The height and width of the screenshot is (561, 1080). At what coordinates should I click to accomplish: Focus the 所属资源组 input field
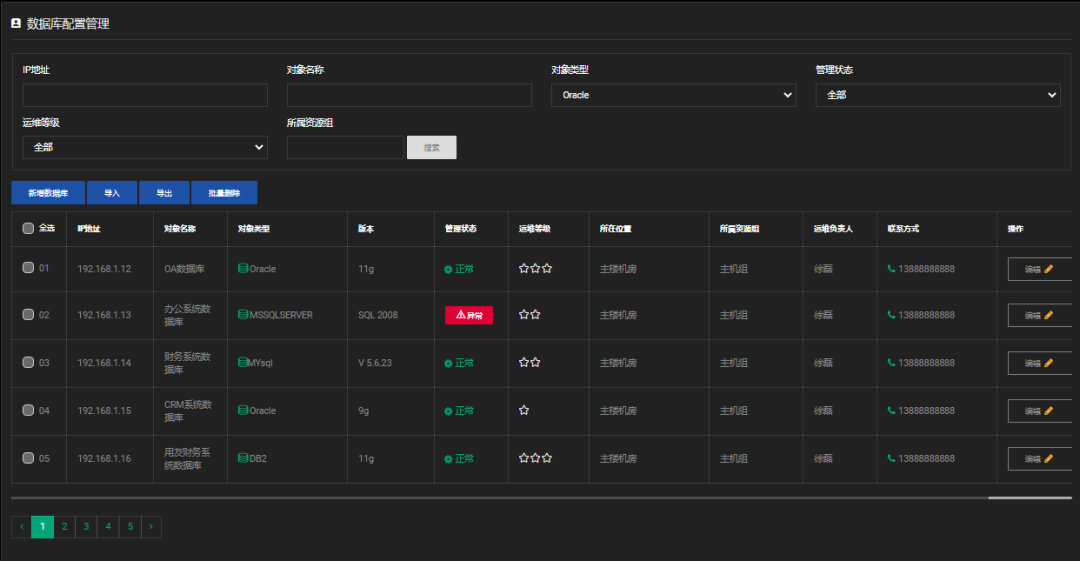coord(345,147)
